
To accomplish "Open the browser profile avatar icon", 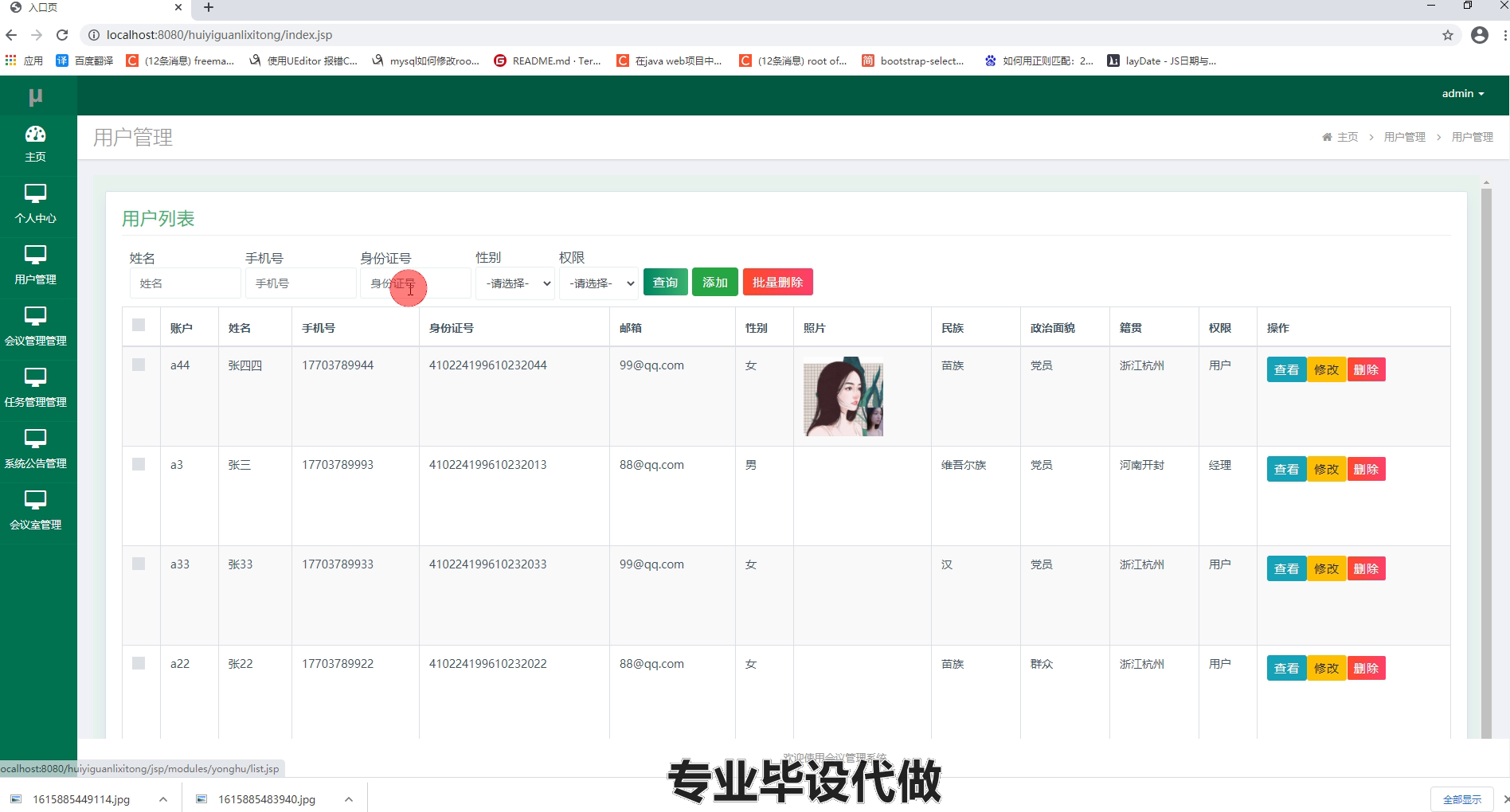I will pyautogui.click(x=1480, y=35).
